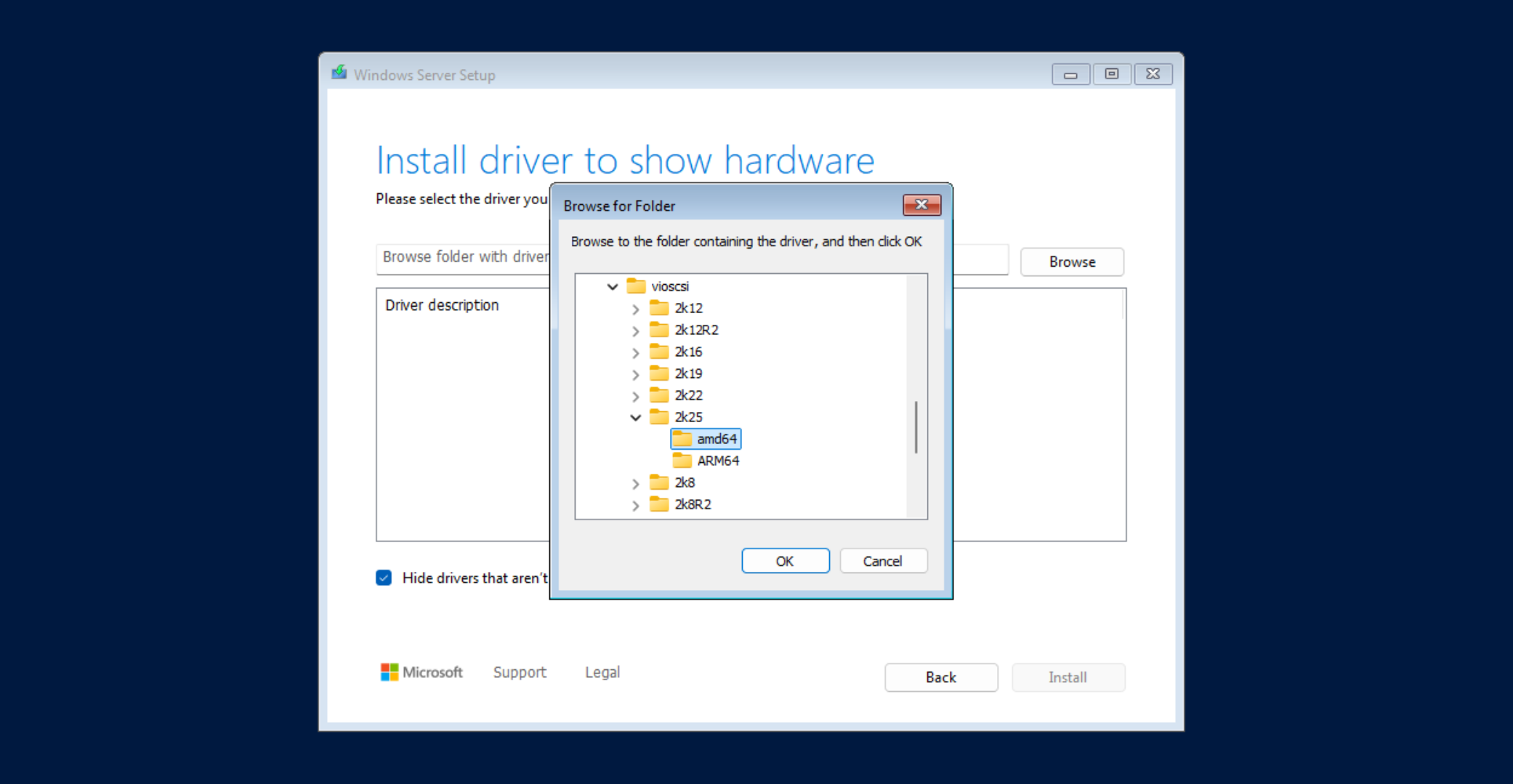Close the Windows Server Setup window
The image size is (1513, 784).
point(1153,74)
